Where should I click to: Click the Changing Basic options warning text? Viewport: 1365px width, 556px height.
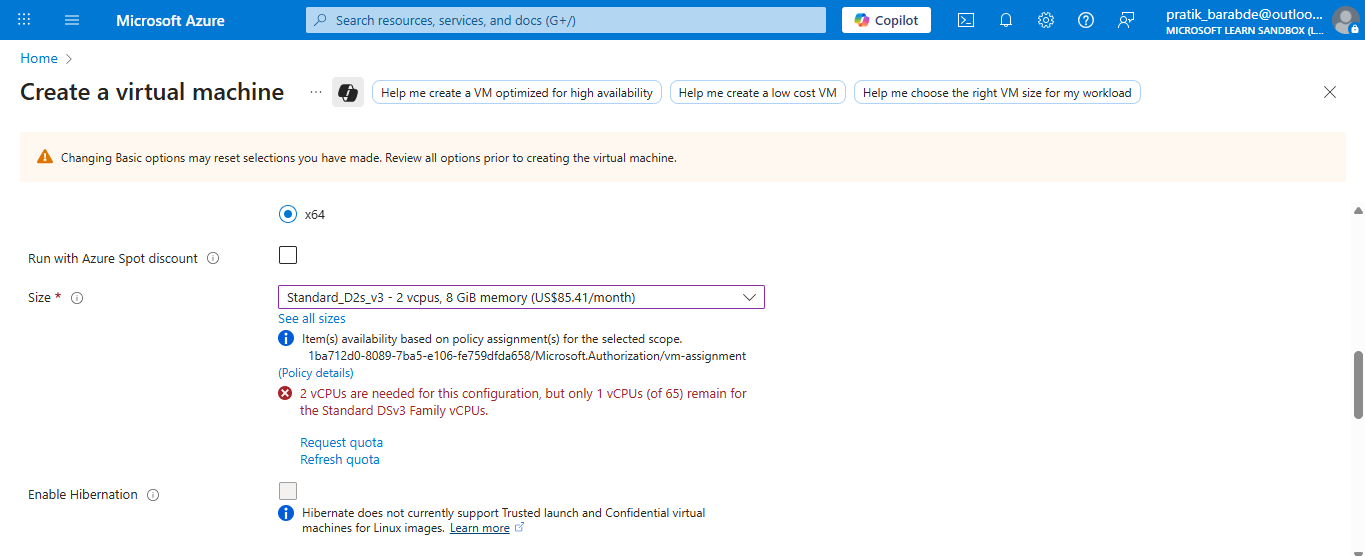(369, 157)
